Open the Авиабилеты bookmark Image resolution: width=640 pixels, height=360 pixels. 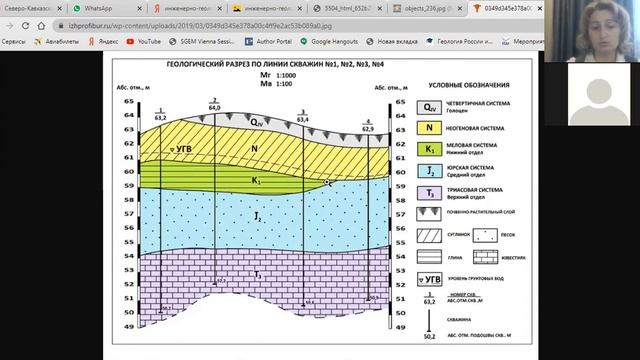tap(56, 42)
